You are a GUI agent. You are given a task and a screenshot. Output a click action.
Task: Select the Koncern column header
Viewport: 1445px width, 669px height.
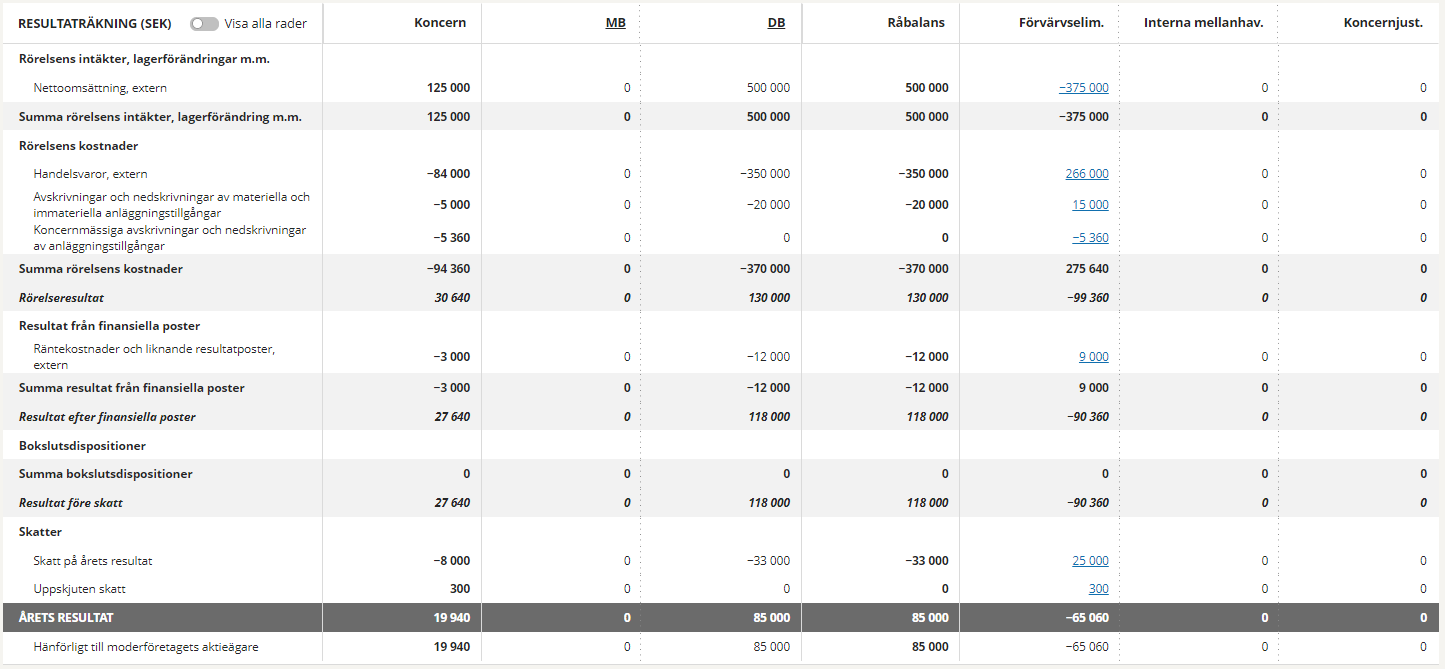coord(440,23)
